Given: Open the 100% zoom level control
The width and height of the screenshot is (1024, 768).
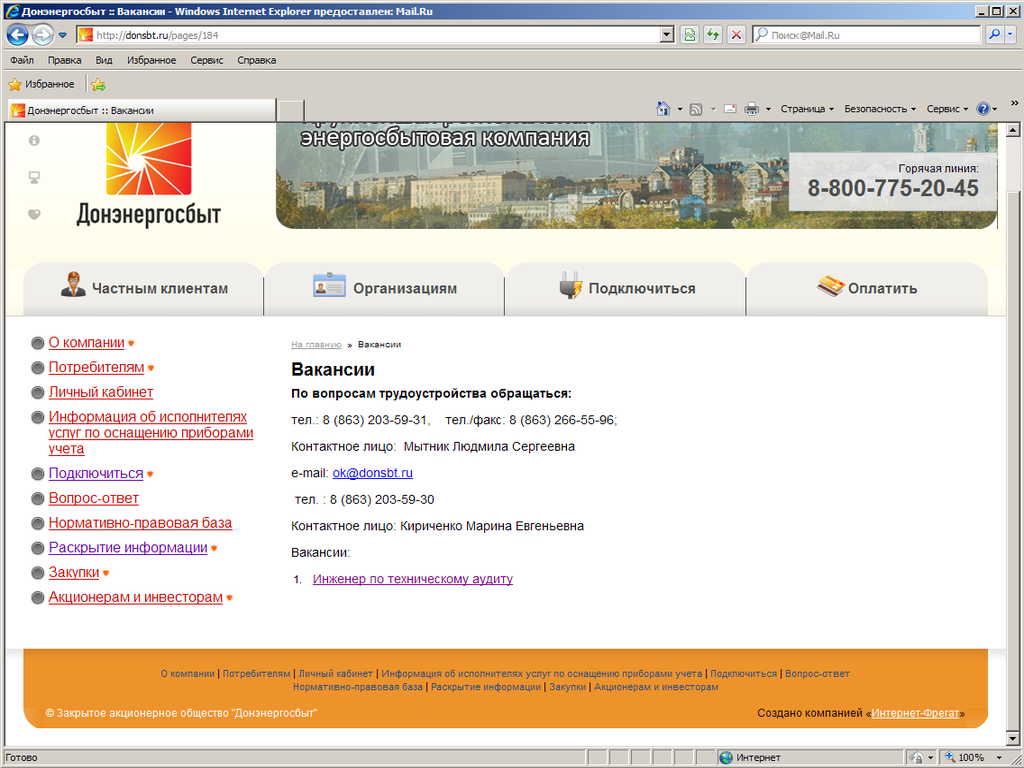Looking at the screenshot, I should 972,758.
